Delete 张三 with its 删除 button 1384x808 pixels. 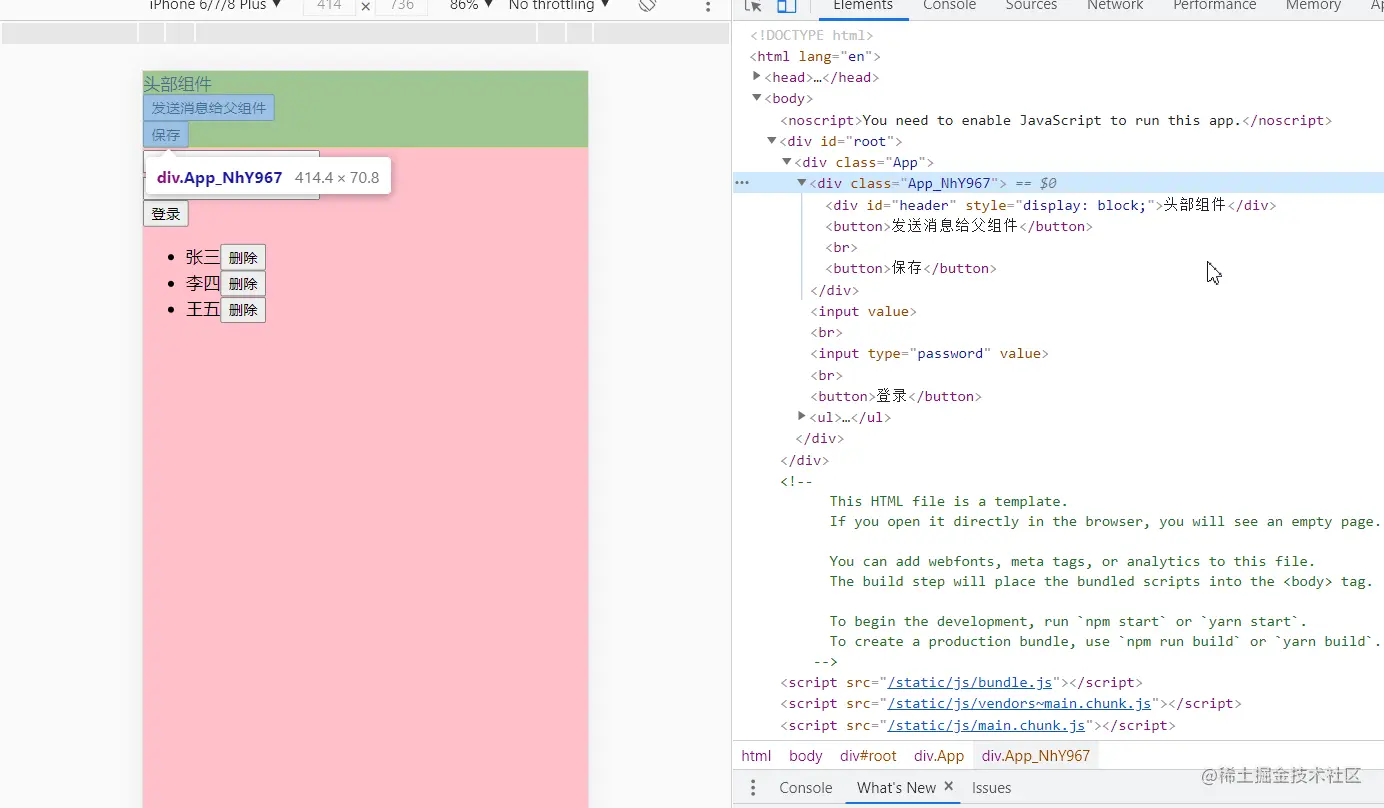tap(243, 258)
